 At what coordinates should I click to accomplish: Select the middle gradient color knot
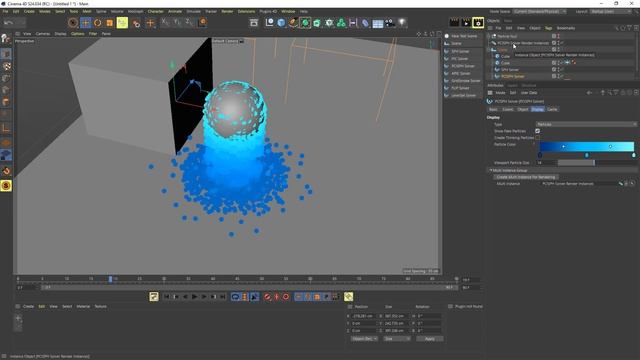587,155
